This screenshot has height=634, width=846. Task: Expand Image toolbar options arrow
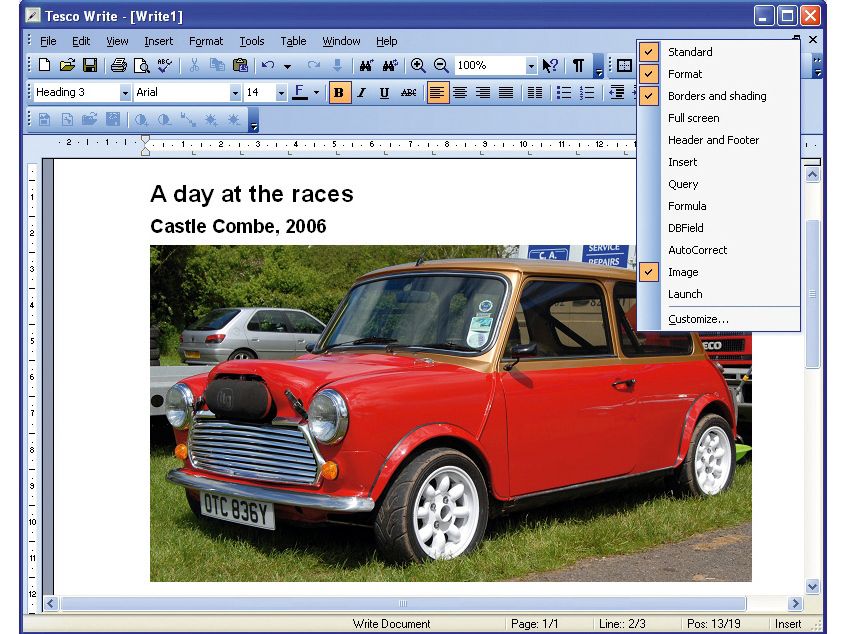tap(254, 120)
